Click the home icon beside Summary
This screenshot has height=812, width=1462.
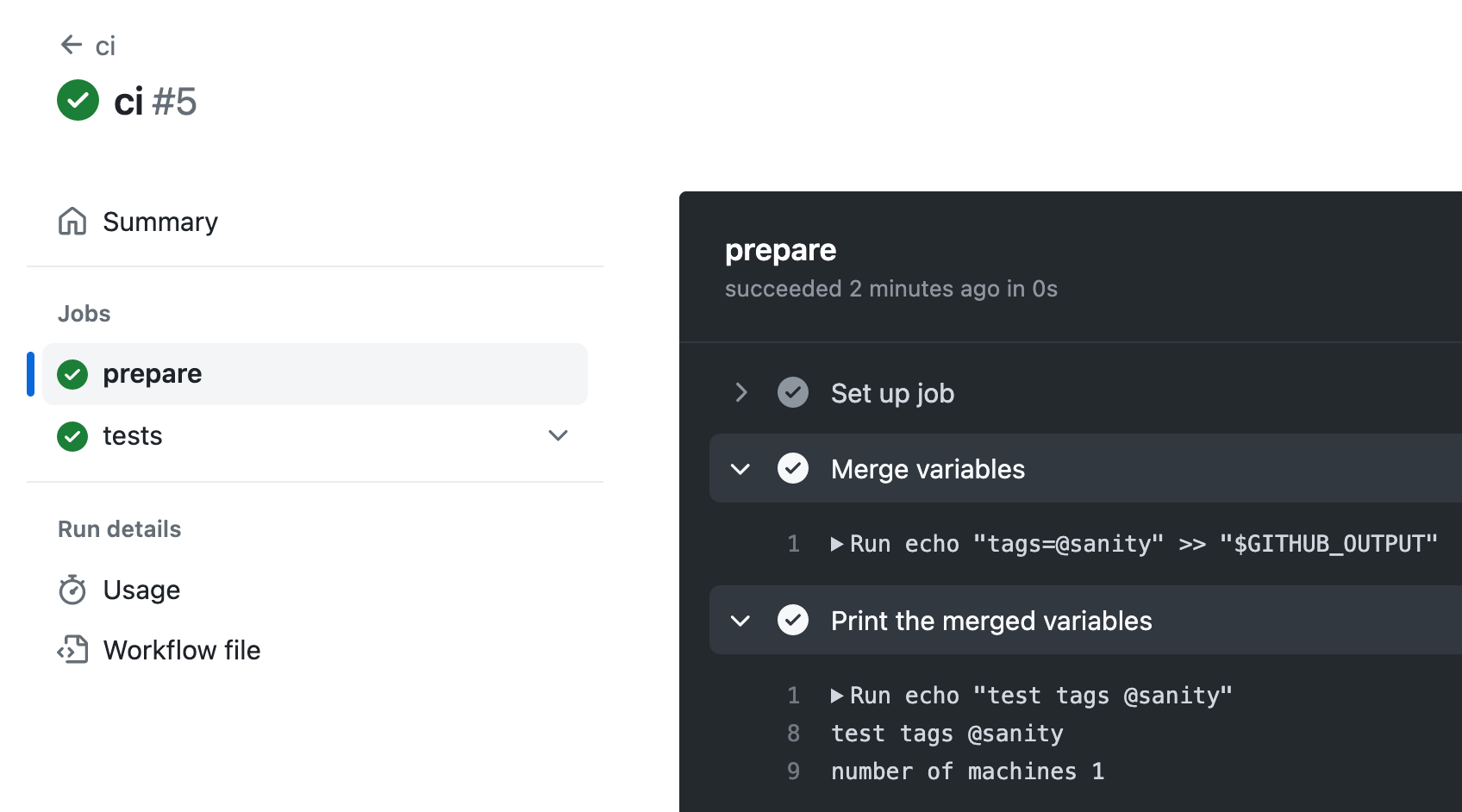coord(73,222)
